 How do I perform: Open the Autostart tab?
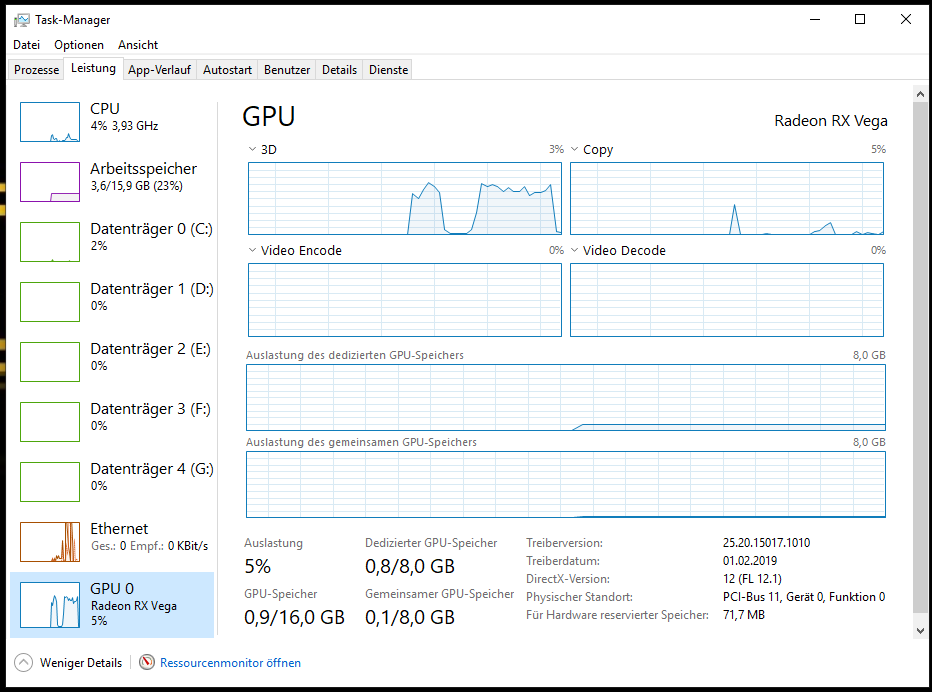(x=227, y=70)
